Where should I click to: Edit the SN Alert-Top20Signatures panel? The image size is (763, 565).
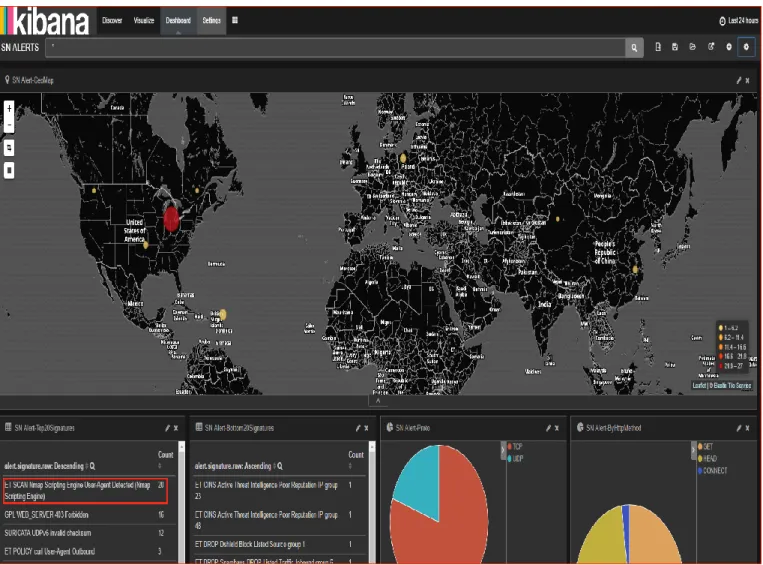pos(167,428)
